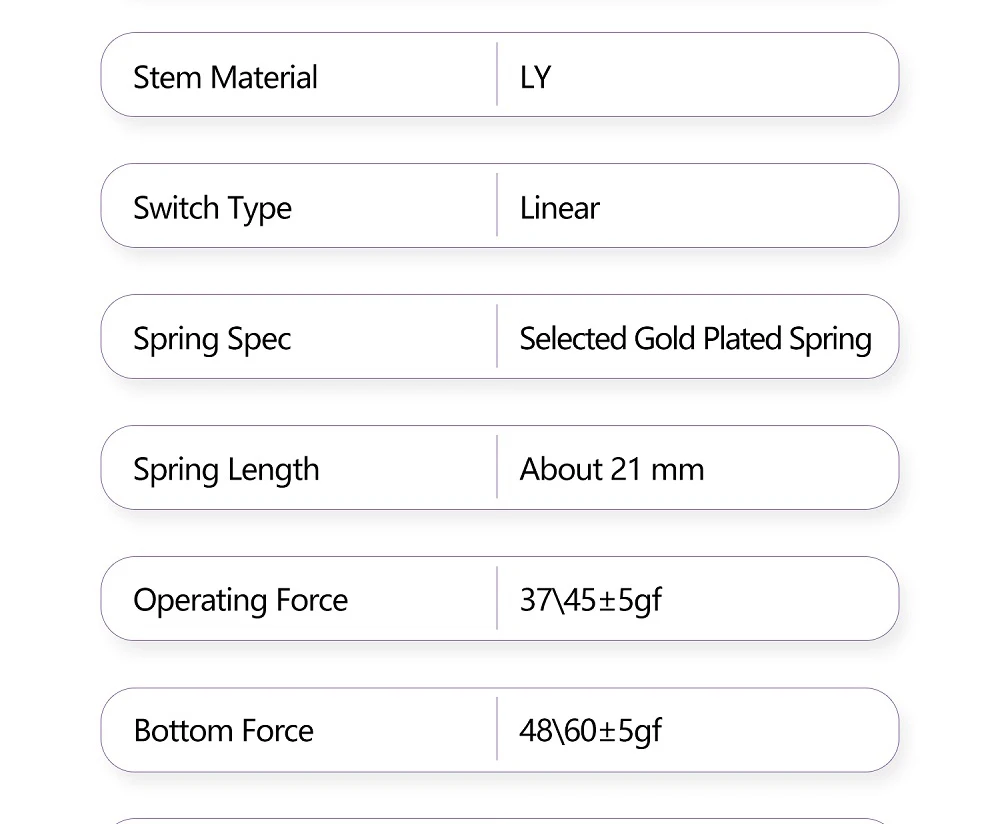Click the Spring Length label
The height and width of the screenshot is (824, 1000).
tap(226, 470)
